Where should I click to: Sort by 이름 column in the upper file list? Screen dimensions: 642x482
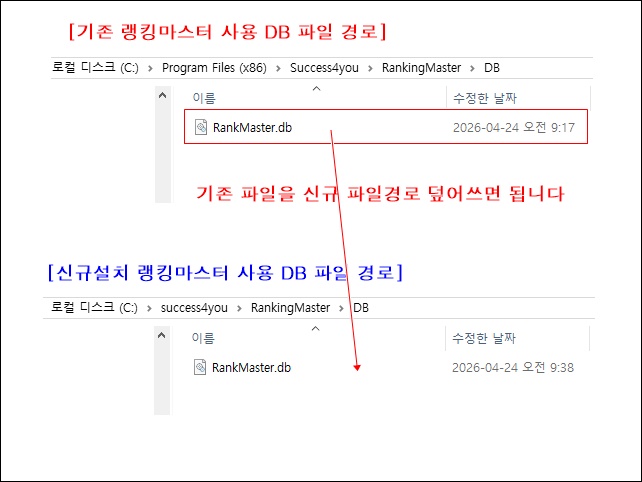point(204,98)
